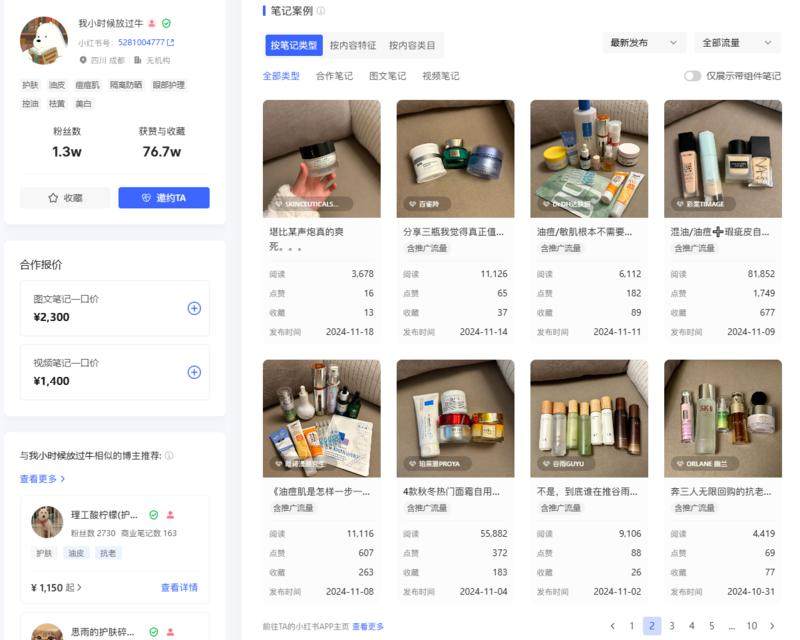Image resolution: width=800 pixels, height=640 pixels.
Task: Click verified badge next to 患雨的护肤碎
Action: 154,632
